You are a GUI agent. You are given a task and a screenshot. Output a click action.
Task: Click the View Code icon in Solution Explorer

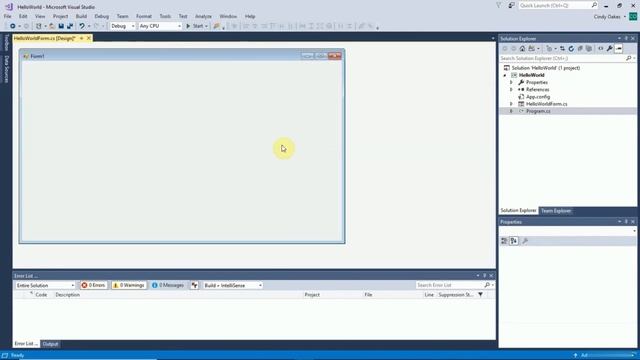600,49
